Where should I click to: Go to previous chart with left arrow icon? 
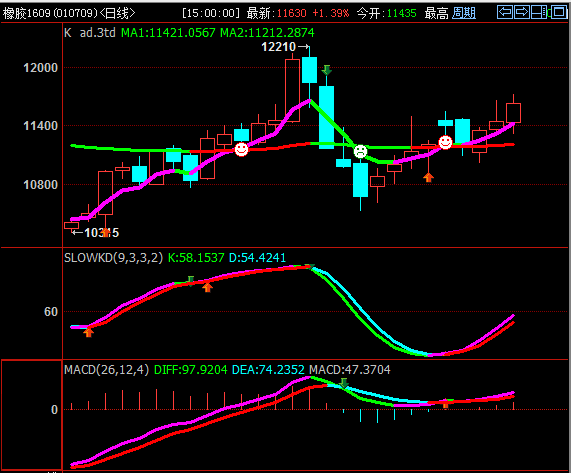[x=505, y=12]
